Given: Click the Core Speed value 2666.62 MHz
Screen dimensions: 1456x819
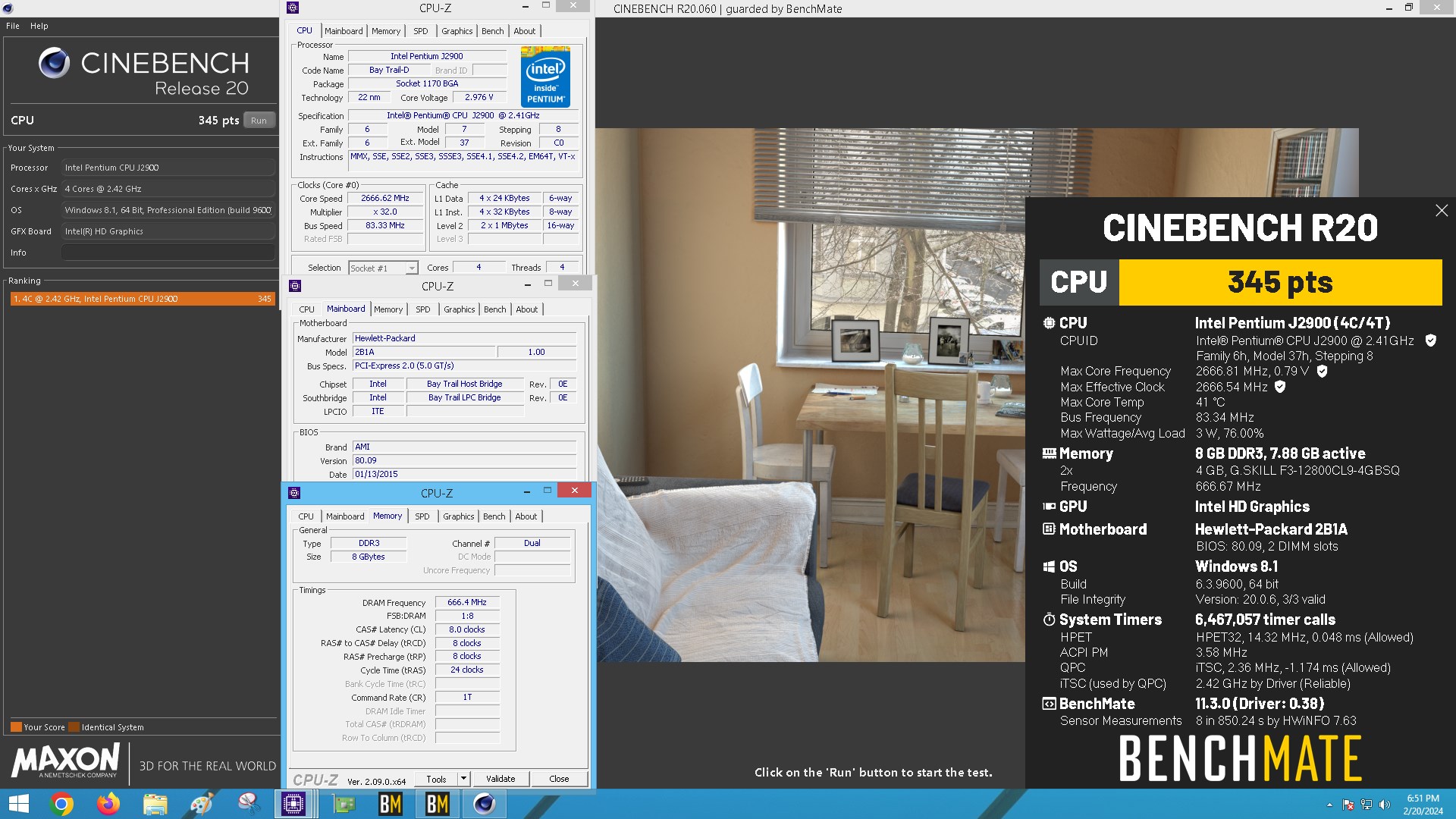Looking at the screenshot, I should click(384, 199).
